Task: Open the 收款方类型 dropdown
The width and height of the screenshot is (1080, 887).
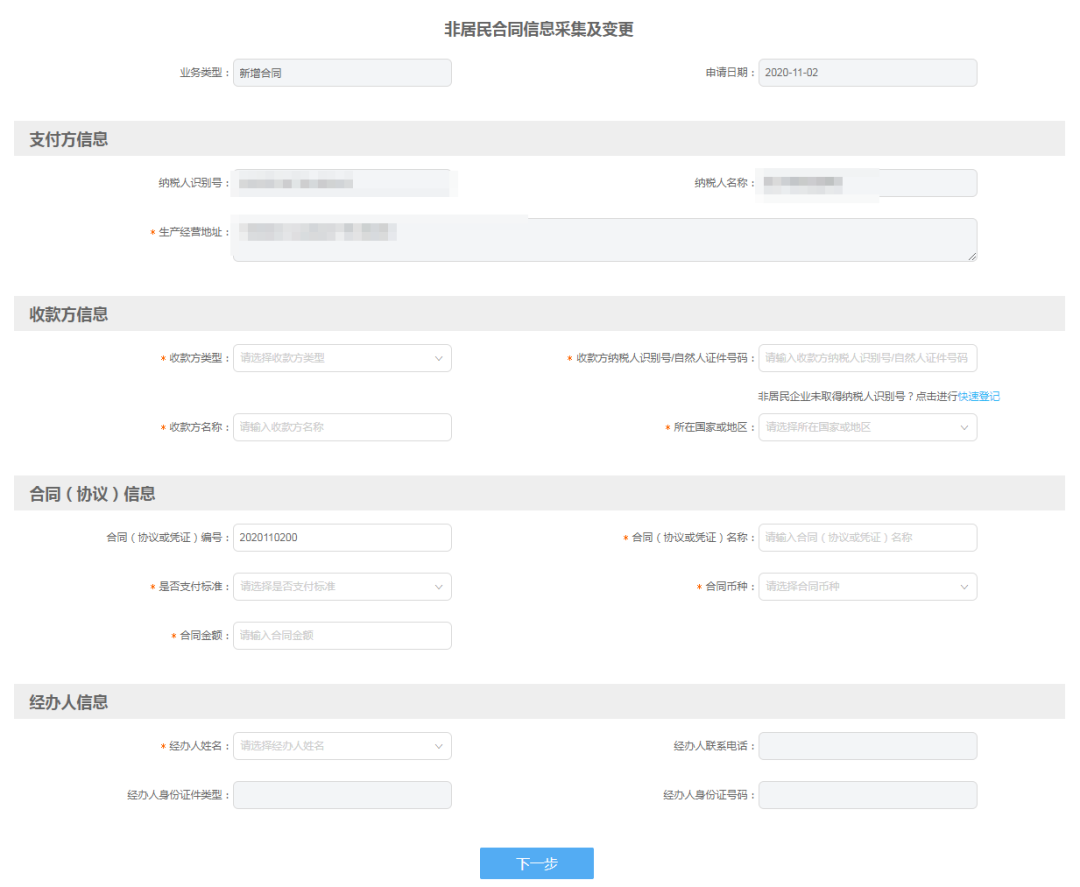Action: 342,358
